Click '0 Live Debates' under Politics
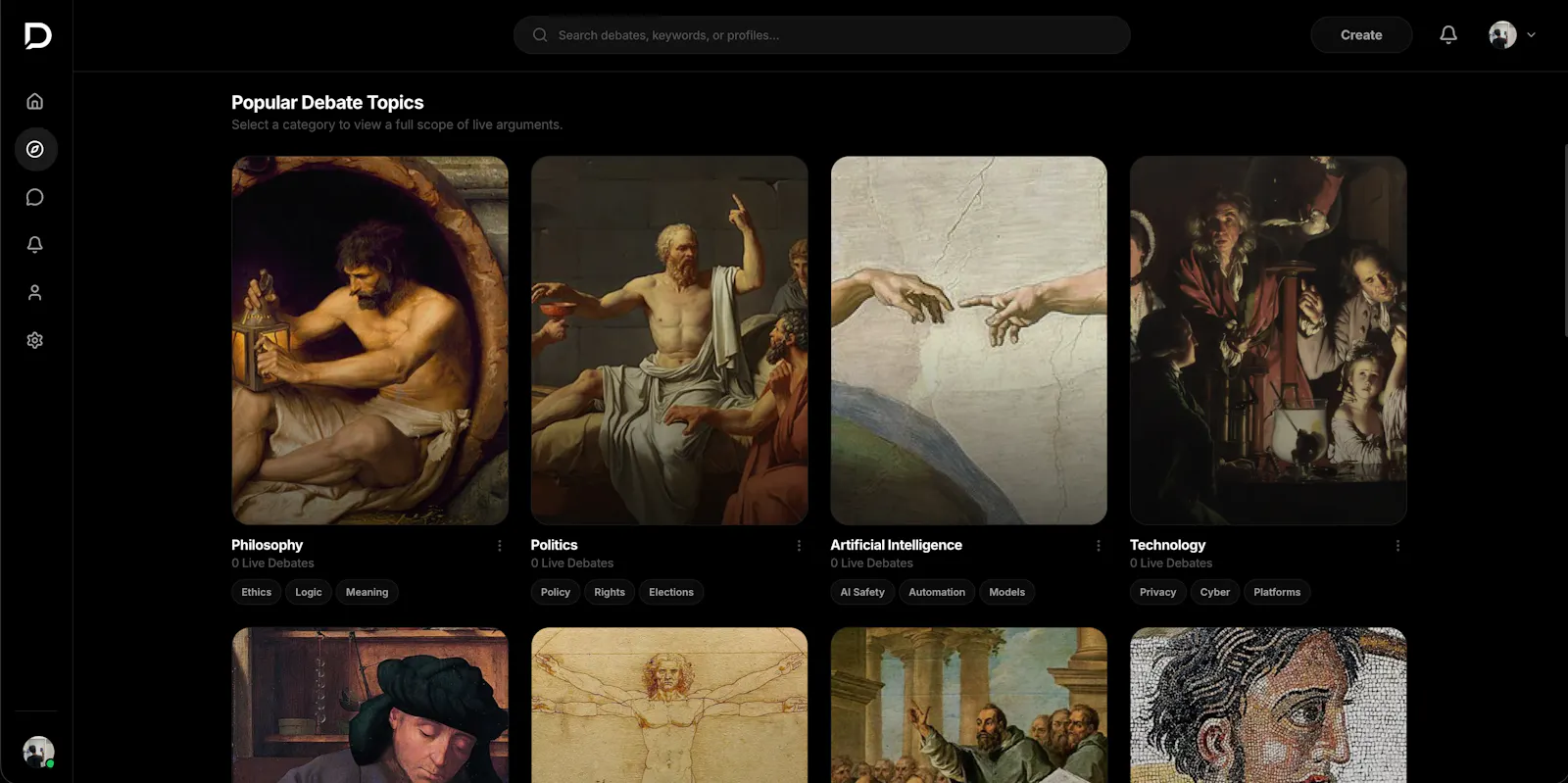 click(572, 563)
